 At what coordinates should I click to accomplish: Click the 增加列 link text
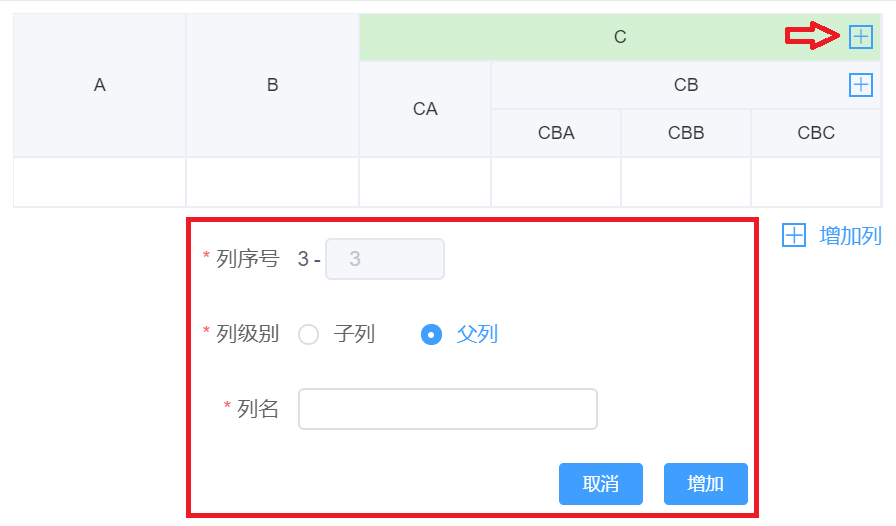850,236
